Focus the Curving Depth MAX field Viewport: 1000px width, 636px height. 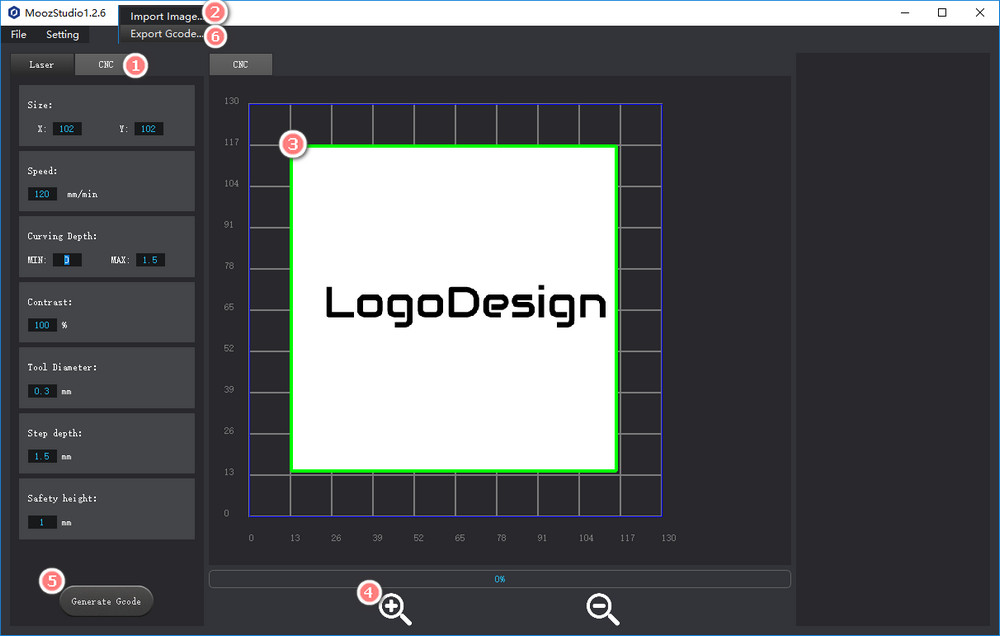tap(150, 260)
